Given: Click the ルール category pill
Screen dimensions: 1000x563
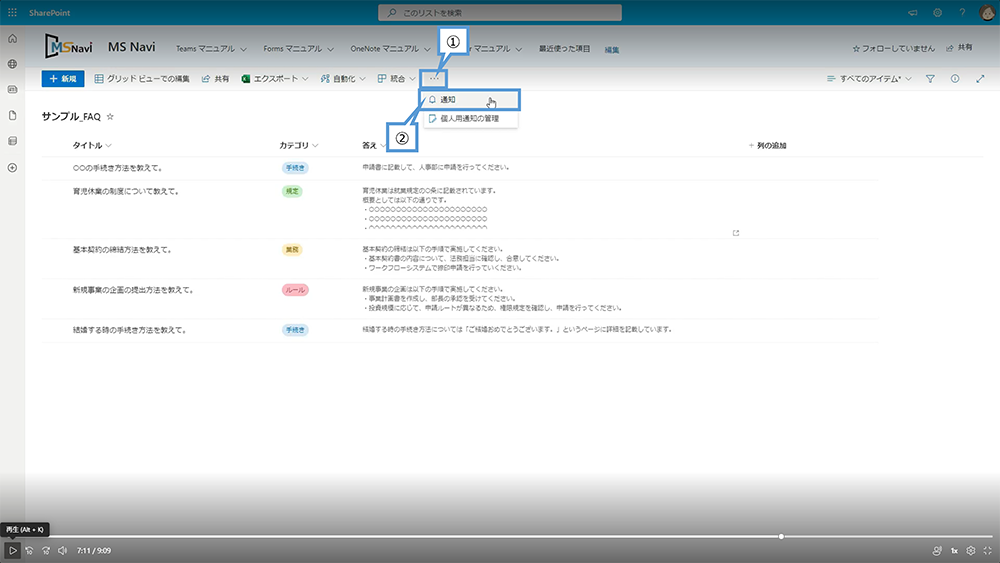Looking at the screenshot, I should [x=295, y=290].
